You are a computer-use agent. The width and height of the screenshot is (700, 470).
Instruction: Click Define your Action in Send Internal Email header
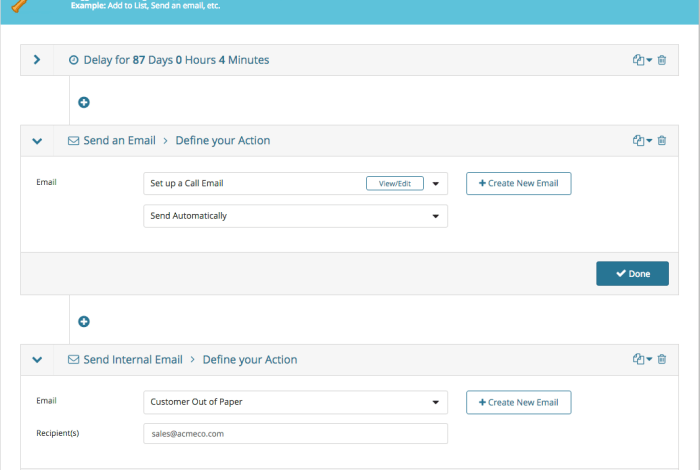(x=250, y=360)
